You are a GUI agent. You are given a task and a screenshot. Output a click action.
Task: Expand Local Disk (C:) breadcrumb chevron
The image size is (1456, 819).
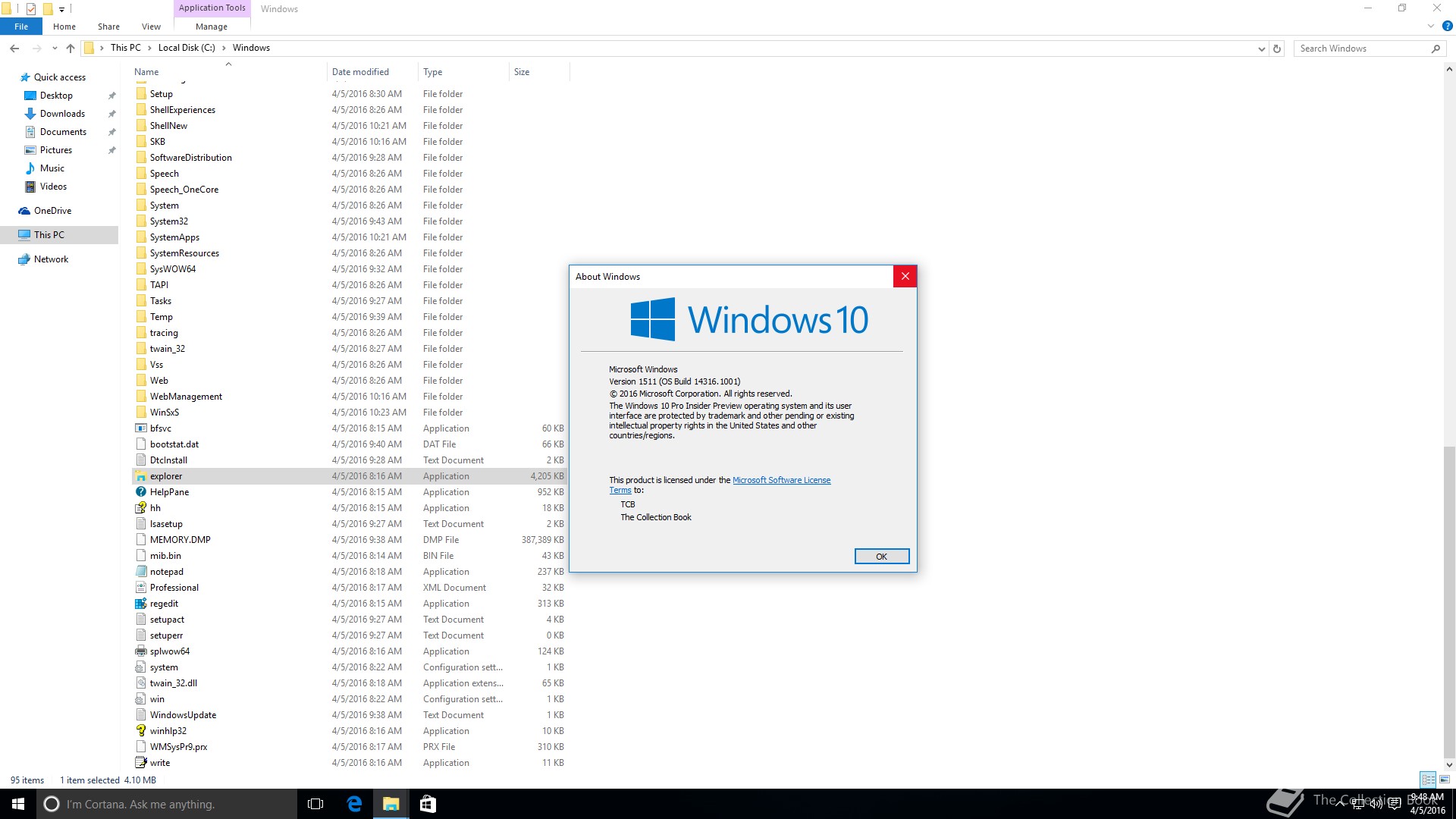point(224,48)
